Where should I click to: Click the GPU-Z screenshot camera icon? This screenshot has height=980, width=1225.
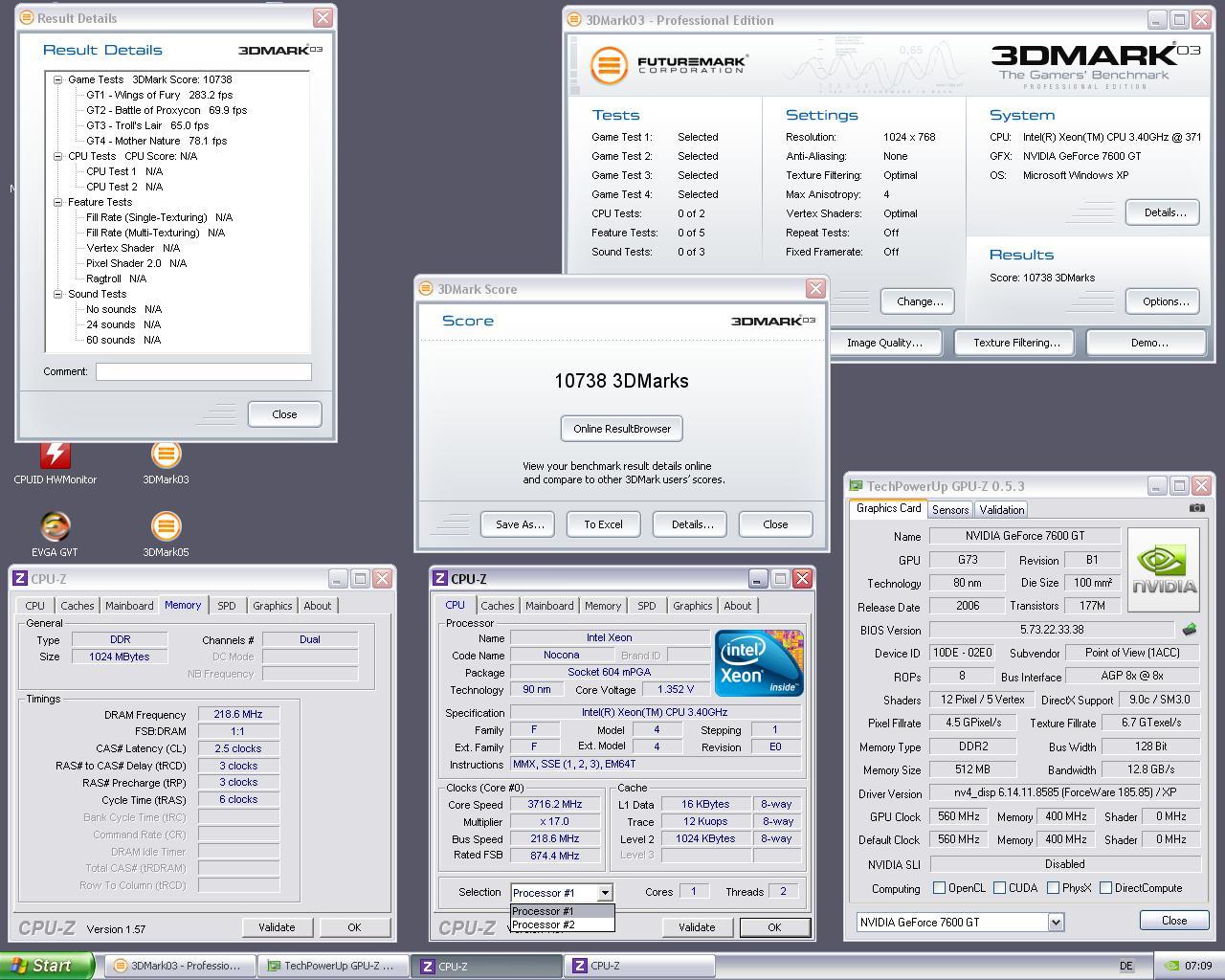(1196, 508)
